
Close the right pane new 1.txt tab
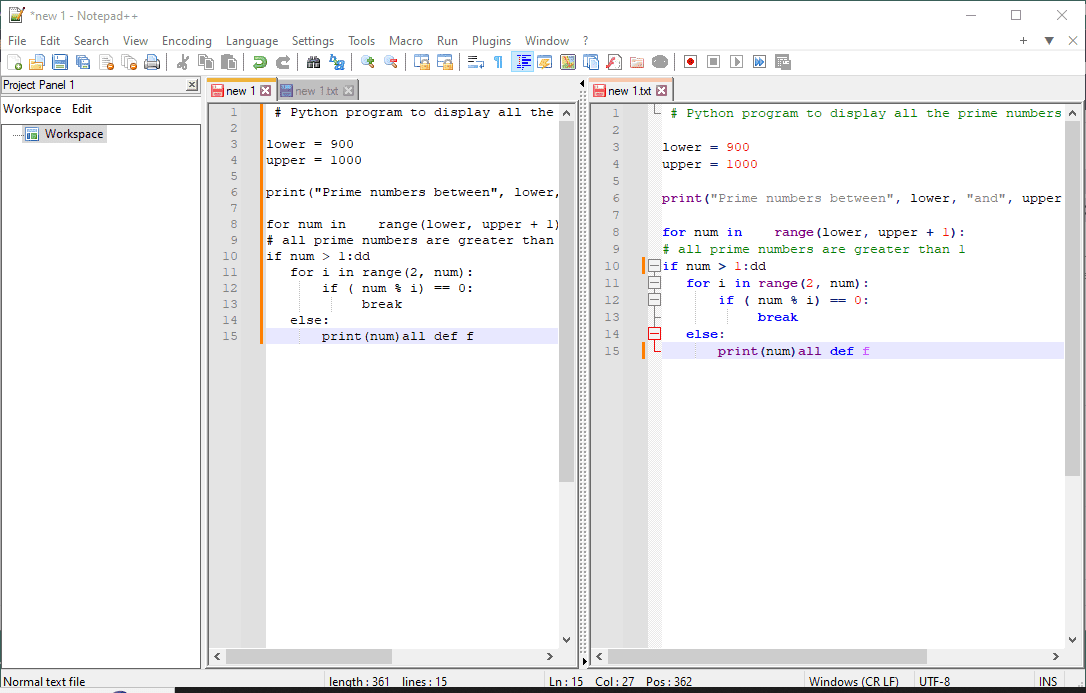pos(661,91)
